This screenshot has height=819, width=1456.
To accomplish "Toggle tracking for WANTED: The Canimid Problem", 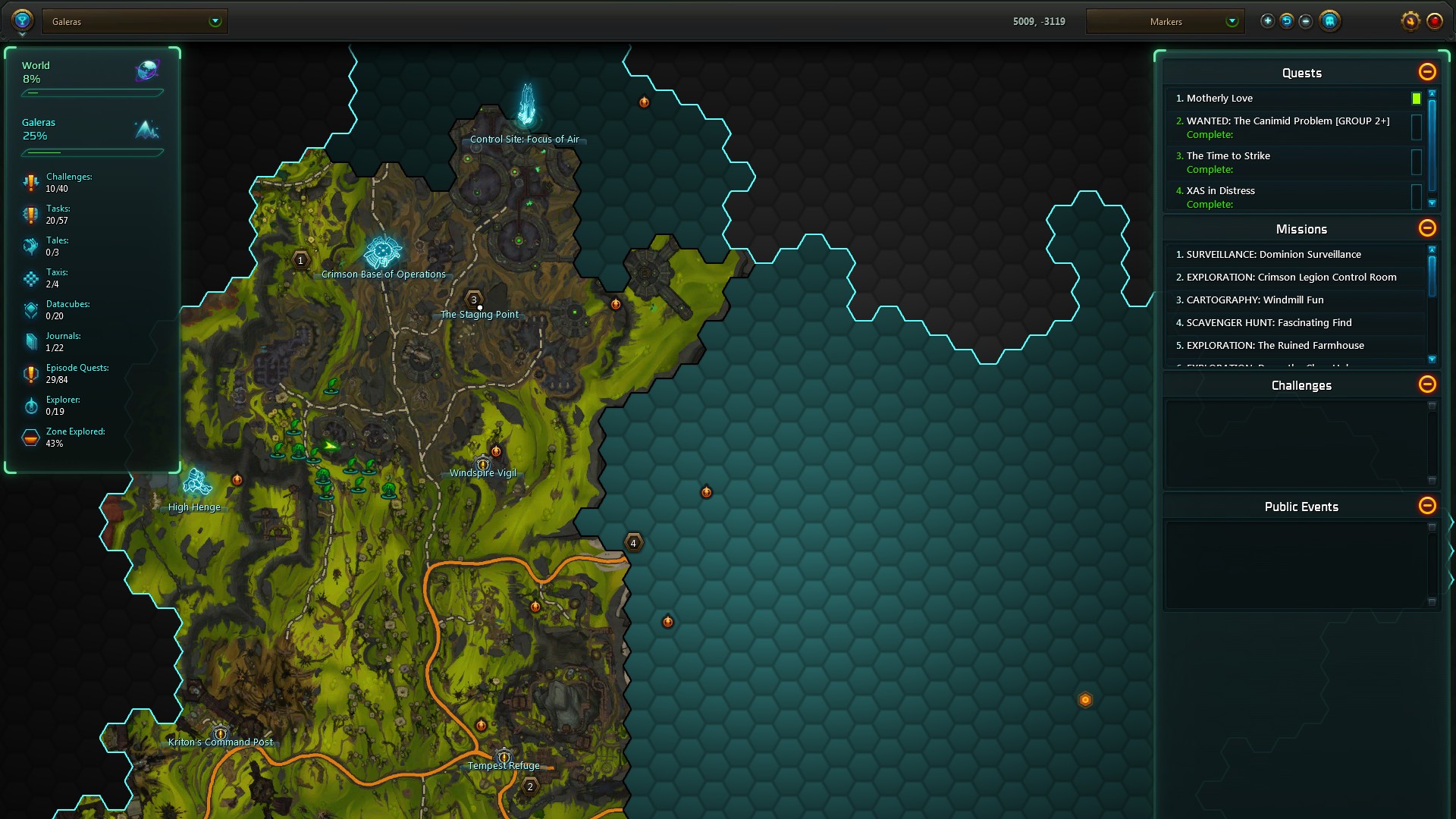I will (1416, 127).
